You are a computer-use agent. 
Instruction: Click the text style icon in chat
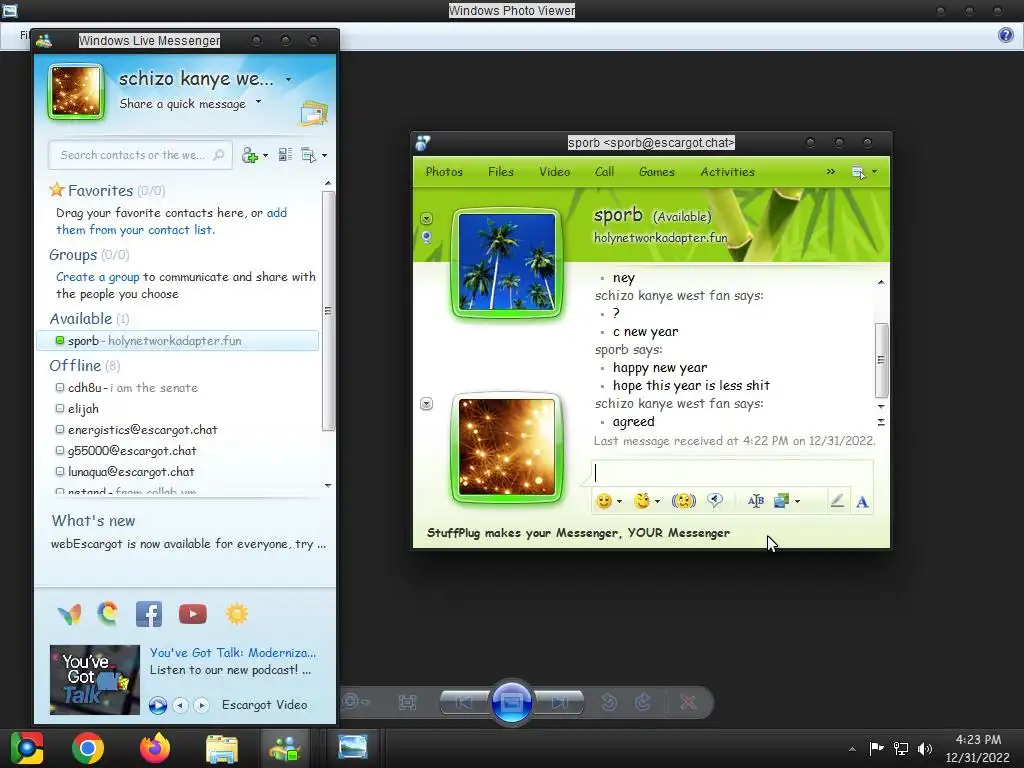point(756,501)
